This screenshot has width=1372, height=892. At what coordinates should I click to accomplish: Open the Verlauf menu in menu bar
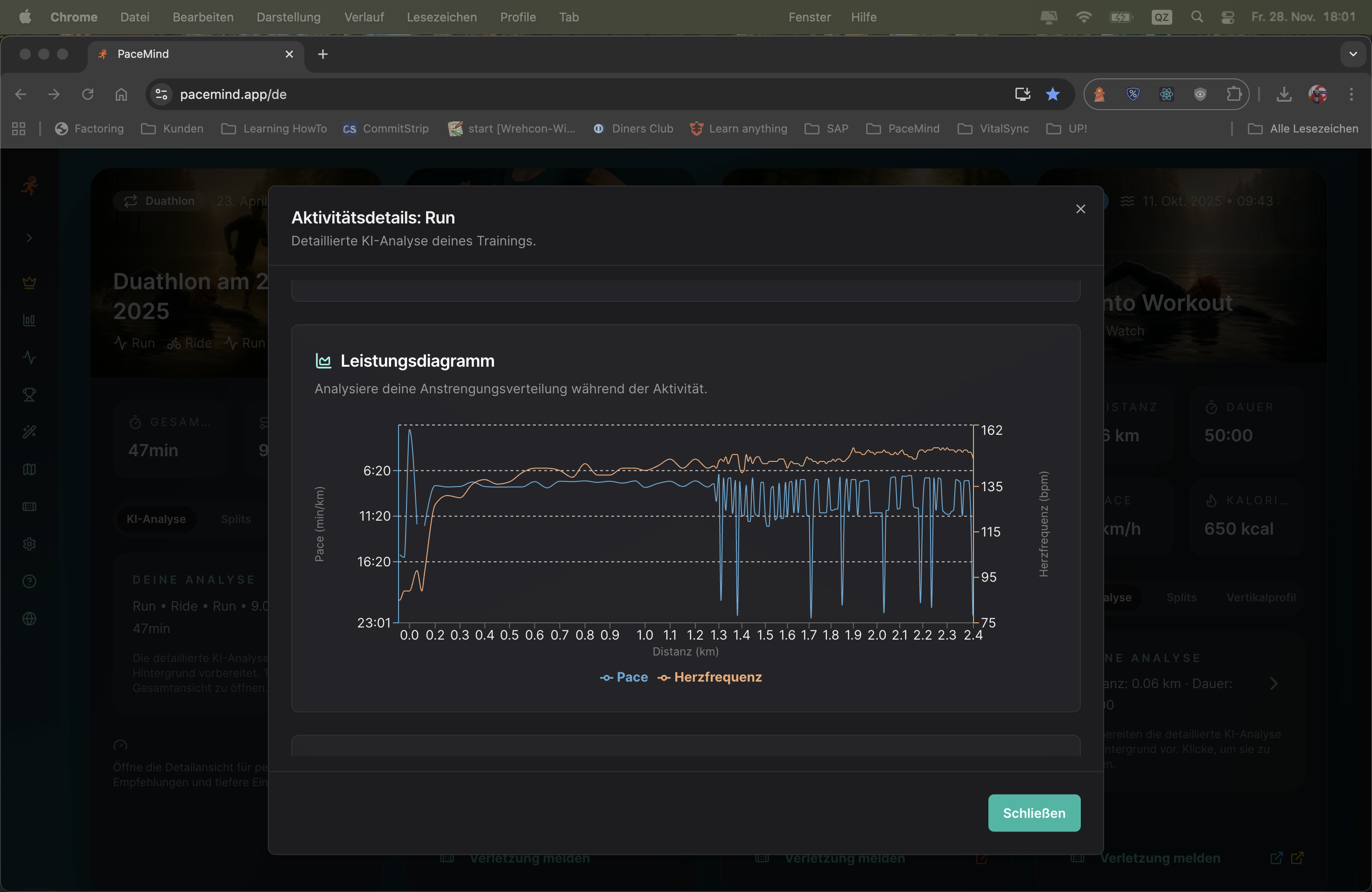(364, 17)
